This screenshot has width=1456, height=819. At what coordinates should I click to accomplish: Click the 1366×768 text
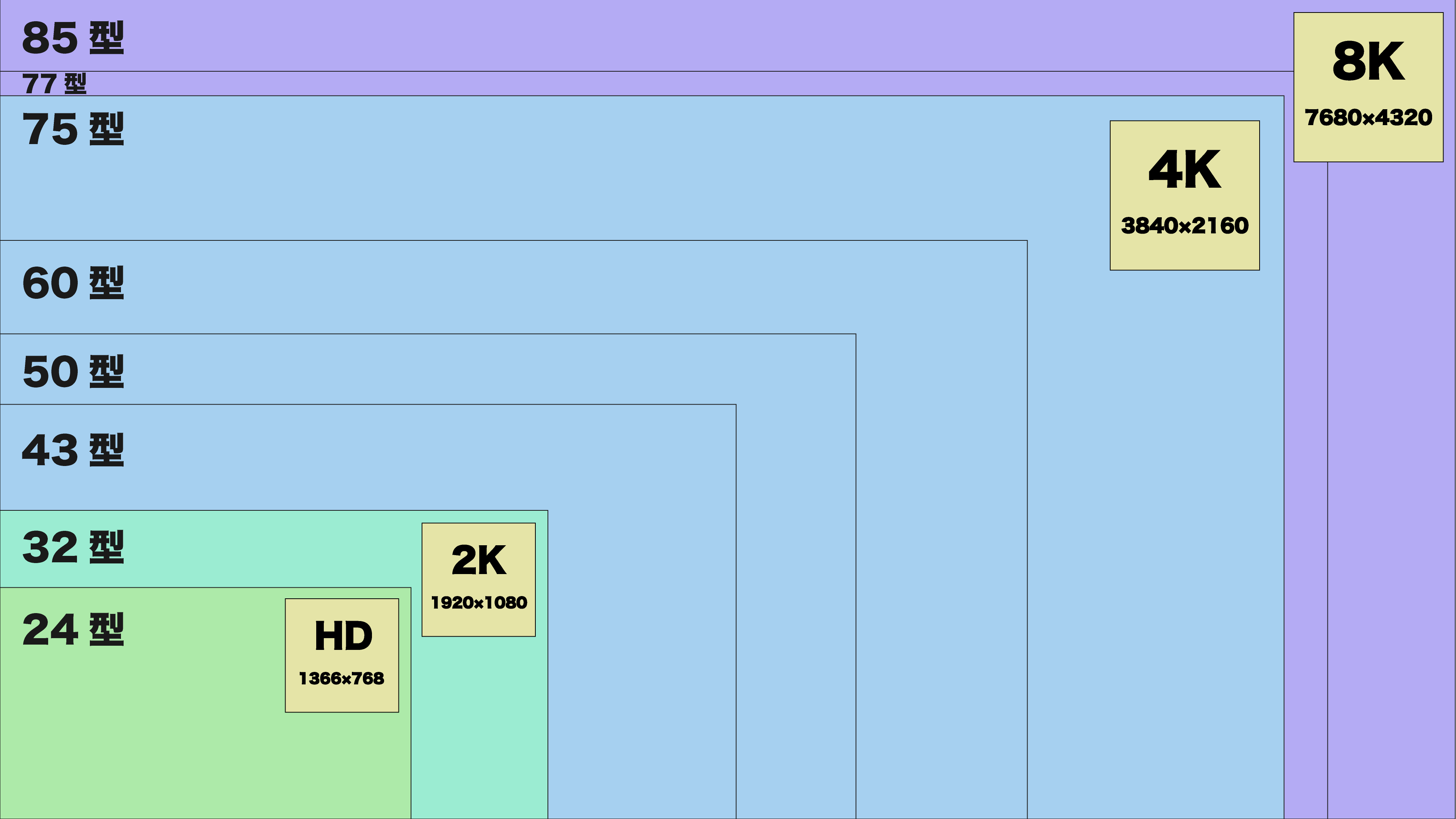341,678
